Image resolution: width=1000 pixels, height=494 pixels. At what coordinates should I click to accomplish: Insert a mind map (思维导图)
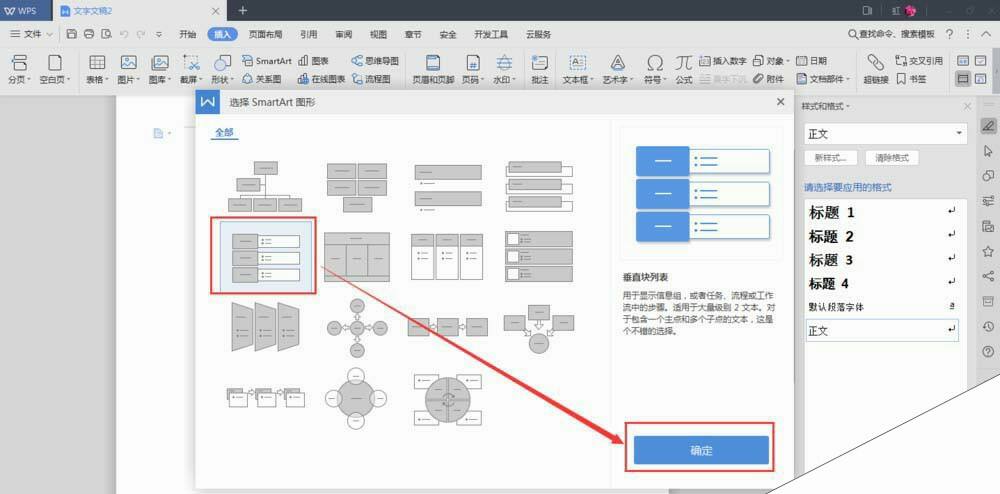[x=375, y=61]
